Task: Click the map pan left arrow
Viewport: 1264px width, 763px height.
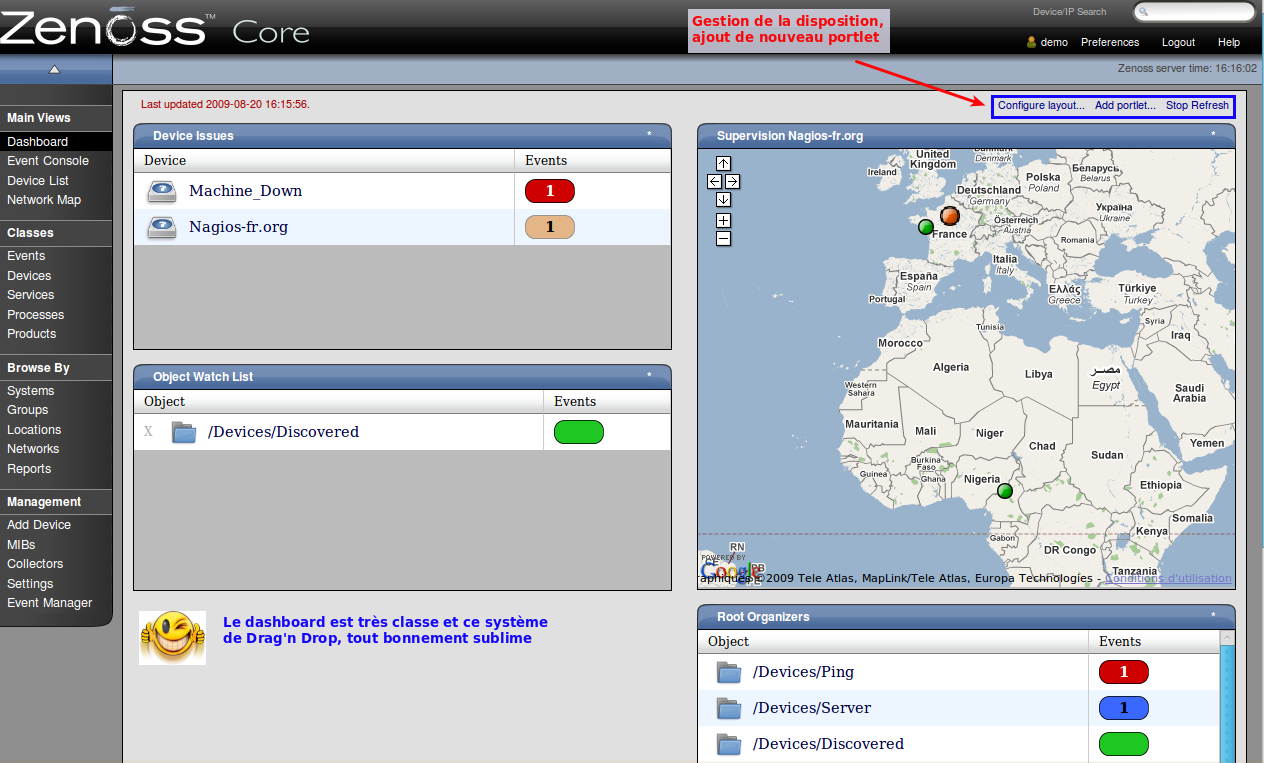Action: [714, 181]
